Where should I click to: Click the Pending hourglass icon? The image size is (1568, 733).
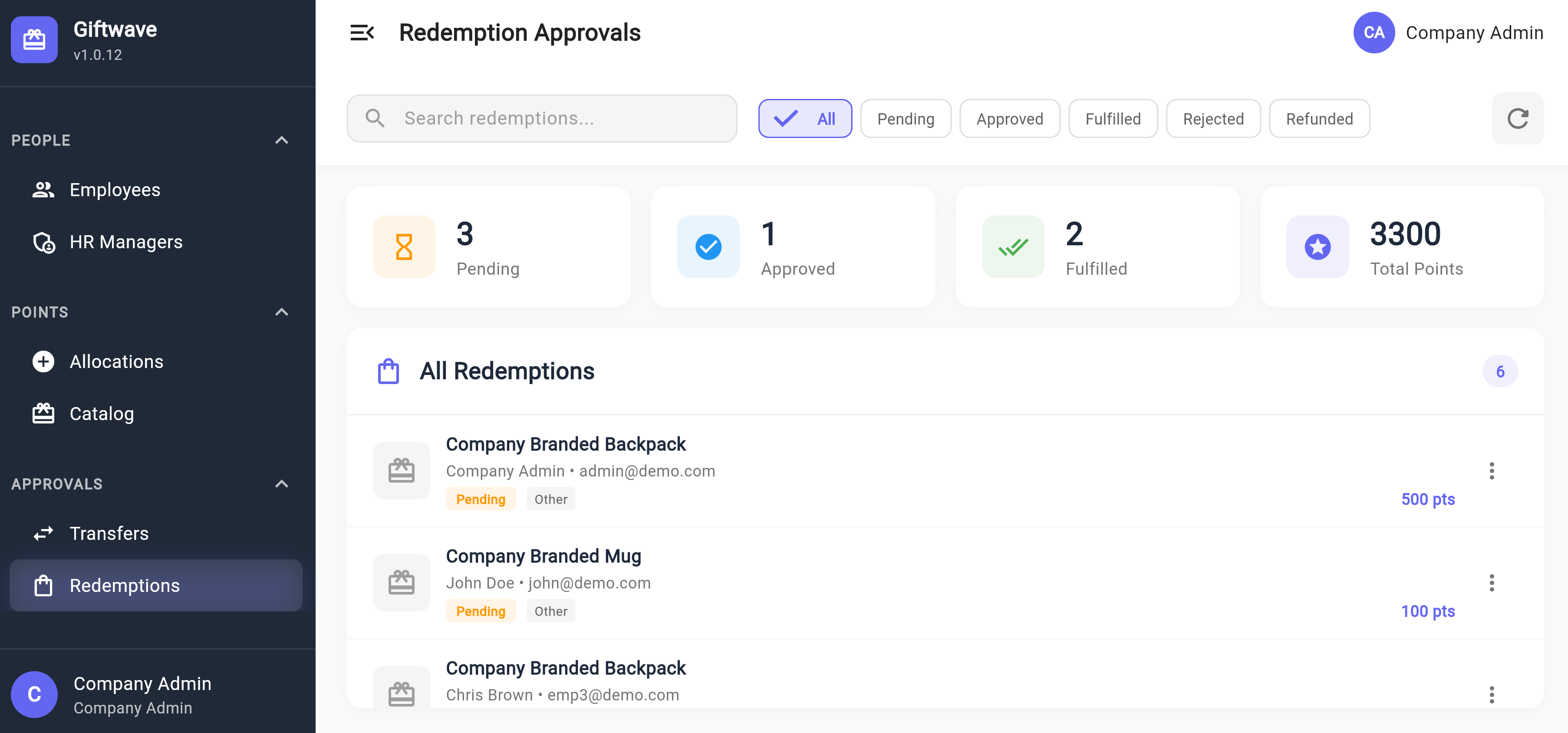[404, 247]
